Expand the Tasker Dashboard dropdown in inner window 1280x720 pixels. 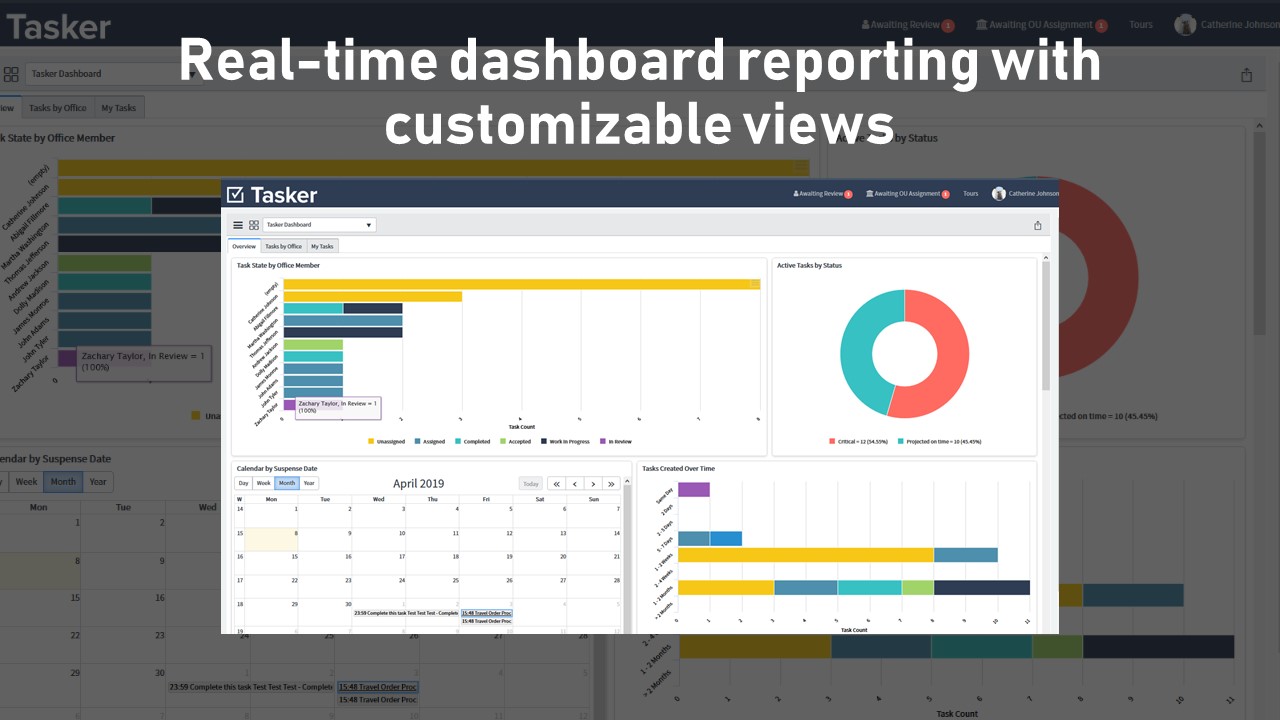coord(319,225)
